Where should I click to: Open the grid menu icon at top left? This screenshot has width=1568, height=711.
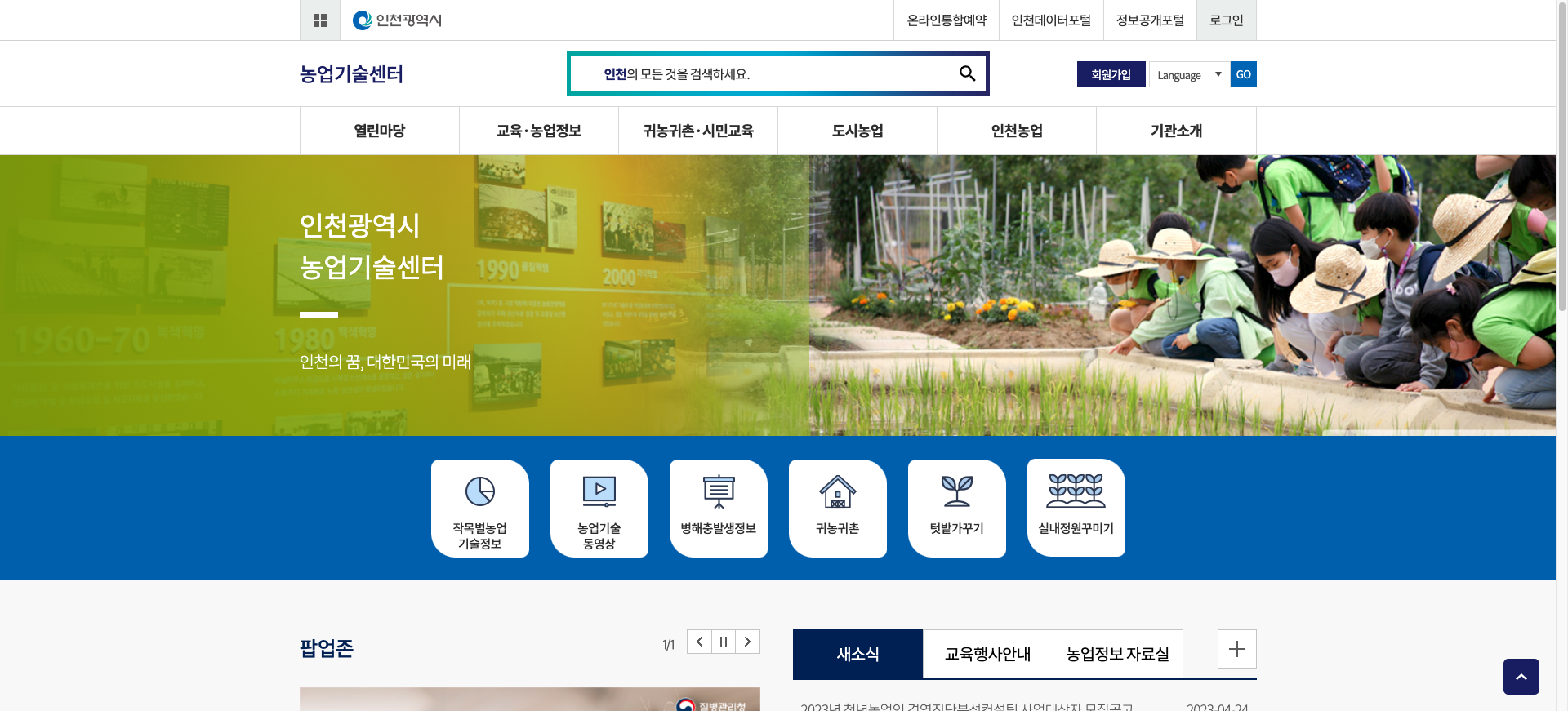coord(320,20)
